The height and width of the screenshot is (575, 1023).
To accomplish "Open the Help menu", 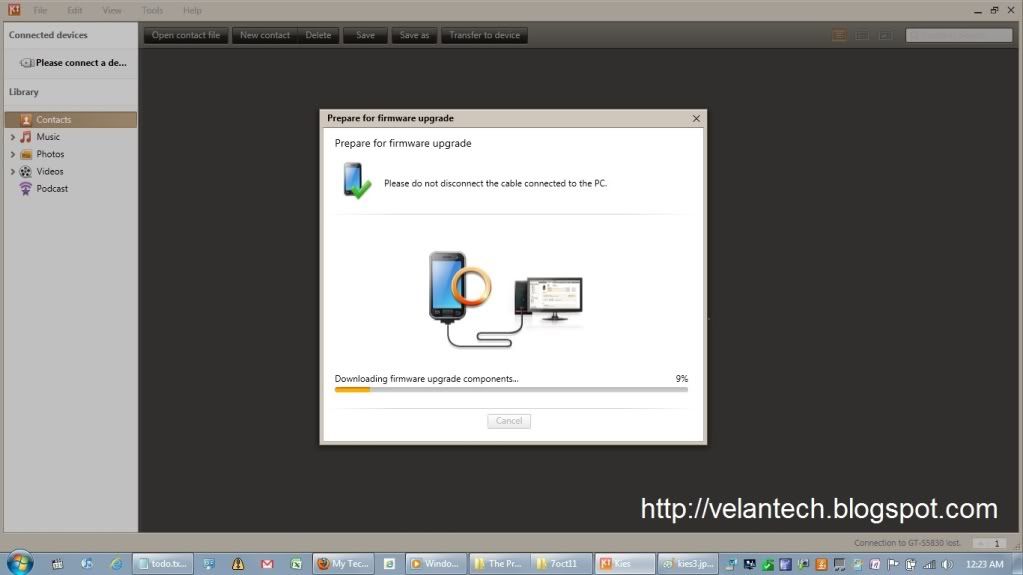I will point(192,10).
